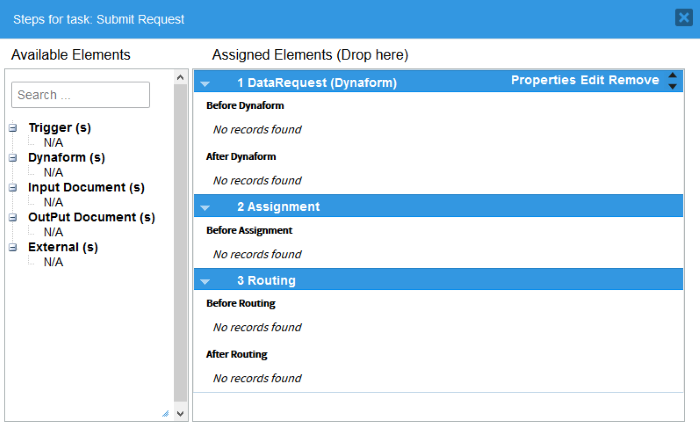This screenshot has width=700, height=429.
Task: Click the 1 DataRequest (Dynaform) header title
Action: click(x=317, y=83)
